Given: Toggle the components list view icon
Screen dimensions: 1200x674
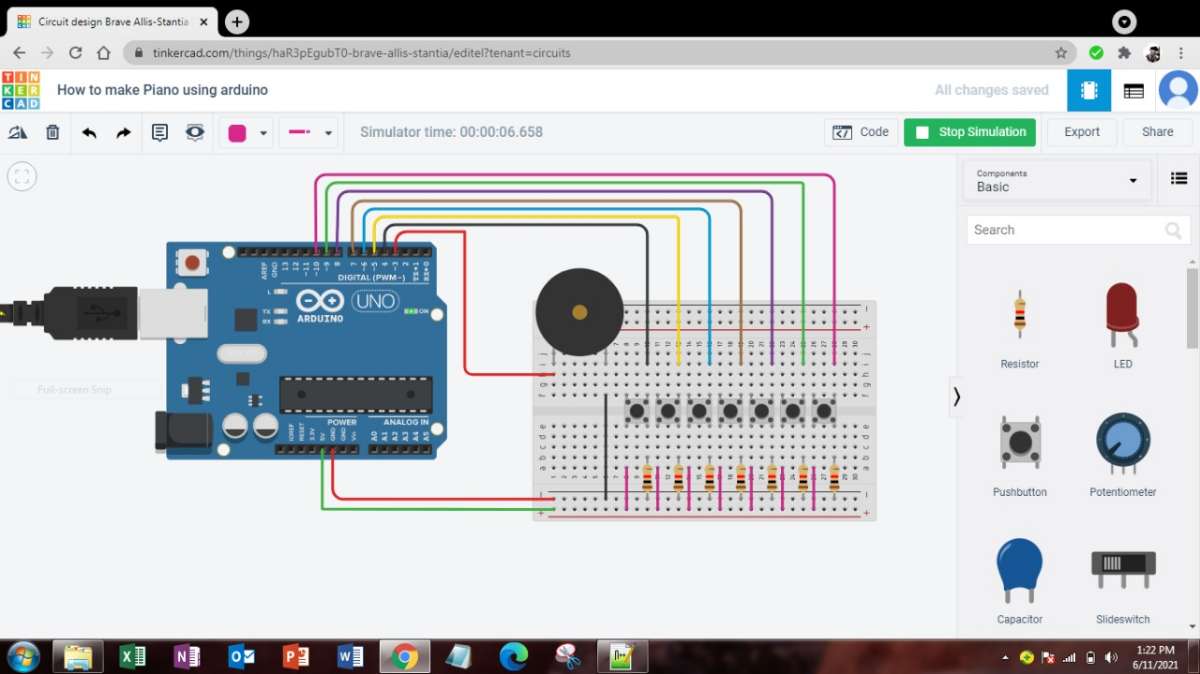Looking at the screenshot, I should [x=1178, y=178].
